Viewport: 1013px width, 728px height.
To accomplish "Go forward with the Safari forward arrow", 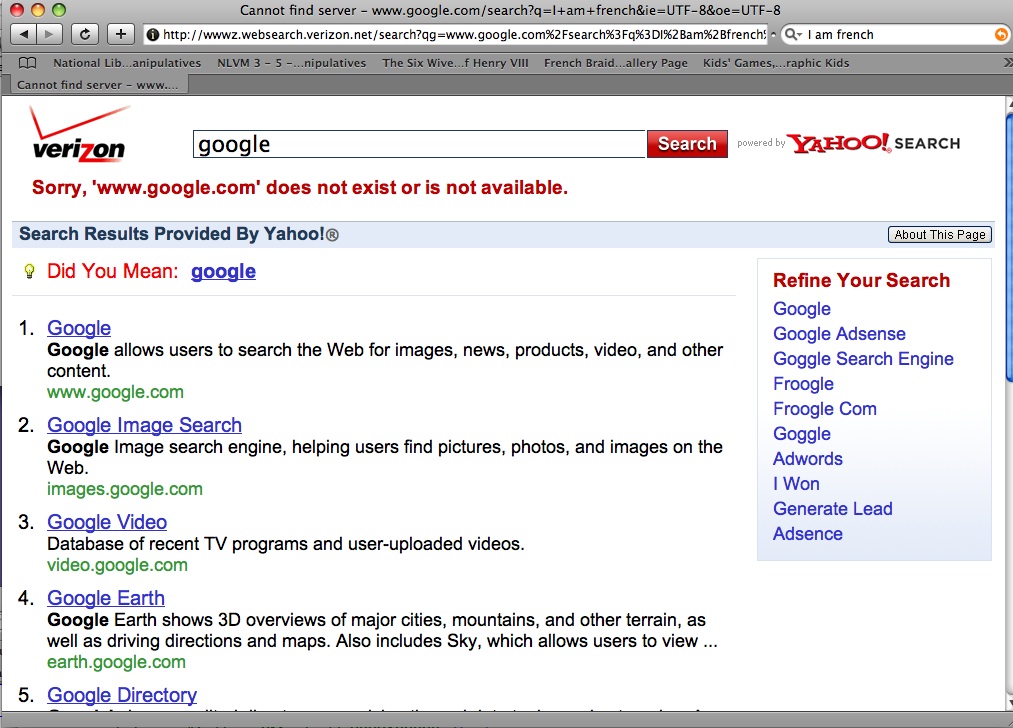I will [x=49, y=34].
